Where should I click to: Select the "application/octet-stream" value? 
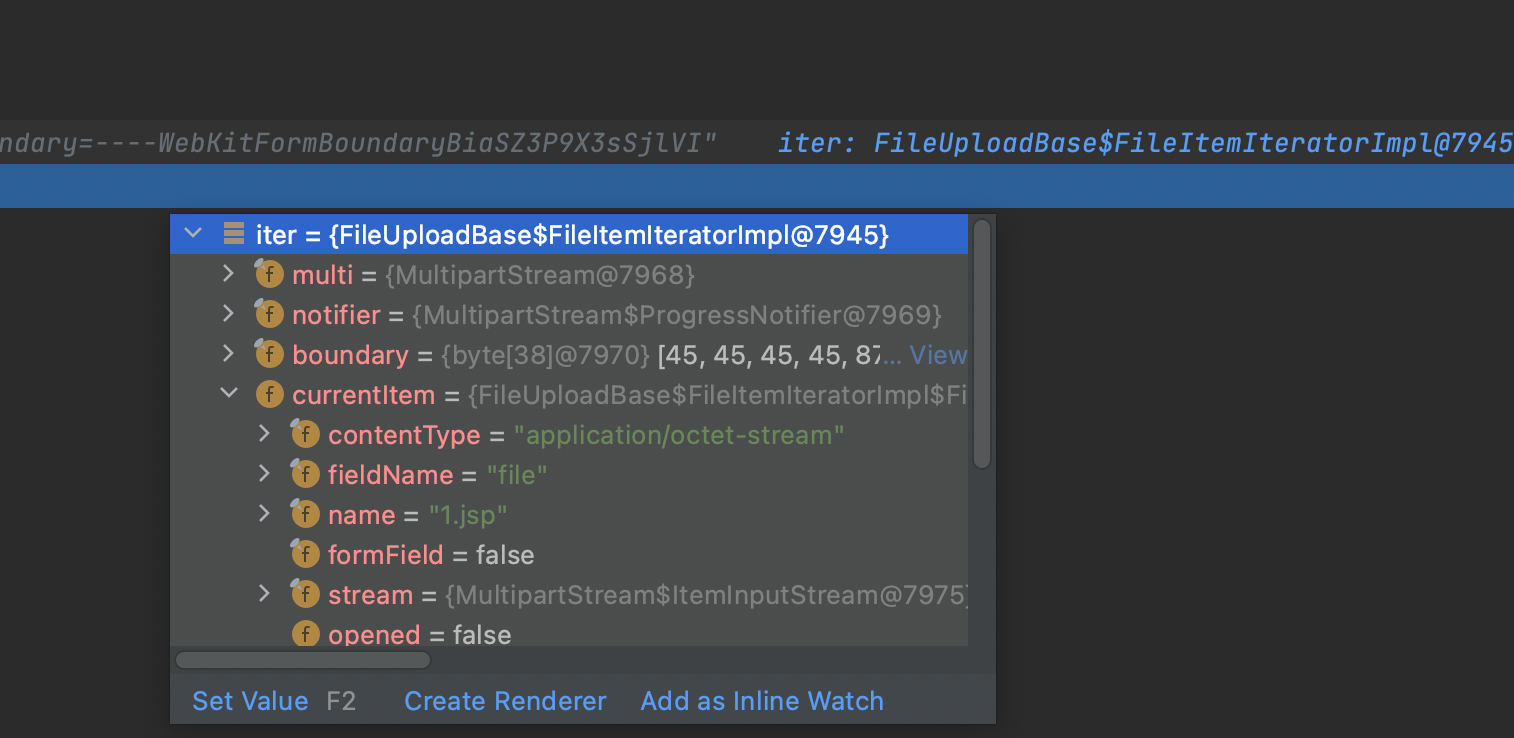[680, 435]
